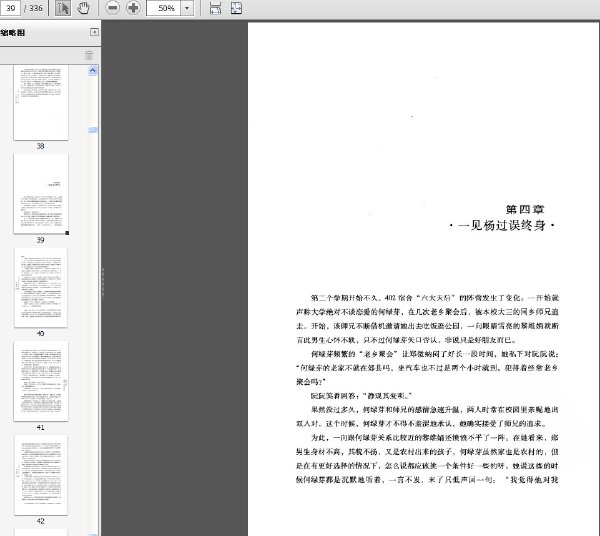Click page label 41 under thumbnail
The image size is (600, 536).
(41, 427)
